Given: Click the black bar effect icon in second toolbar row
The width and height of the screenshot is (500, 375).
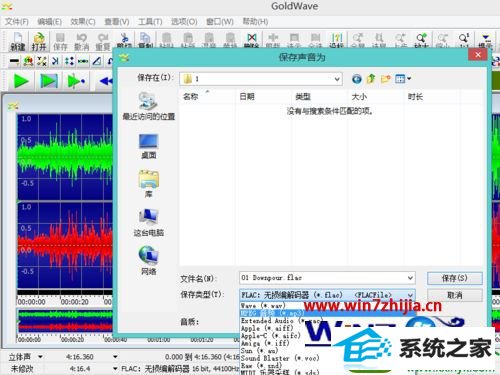Looking at the screenshot, I should tap(14, 61).
